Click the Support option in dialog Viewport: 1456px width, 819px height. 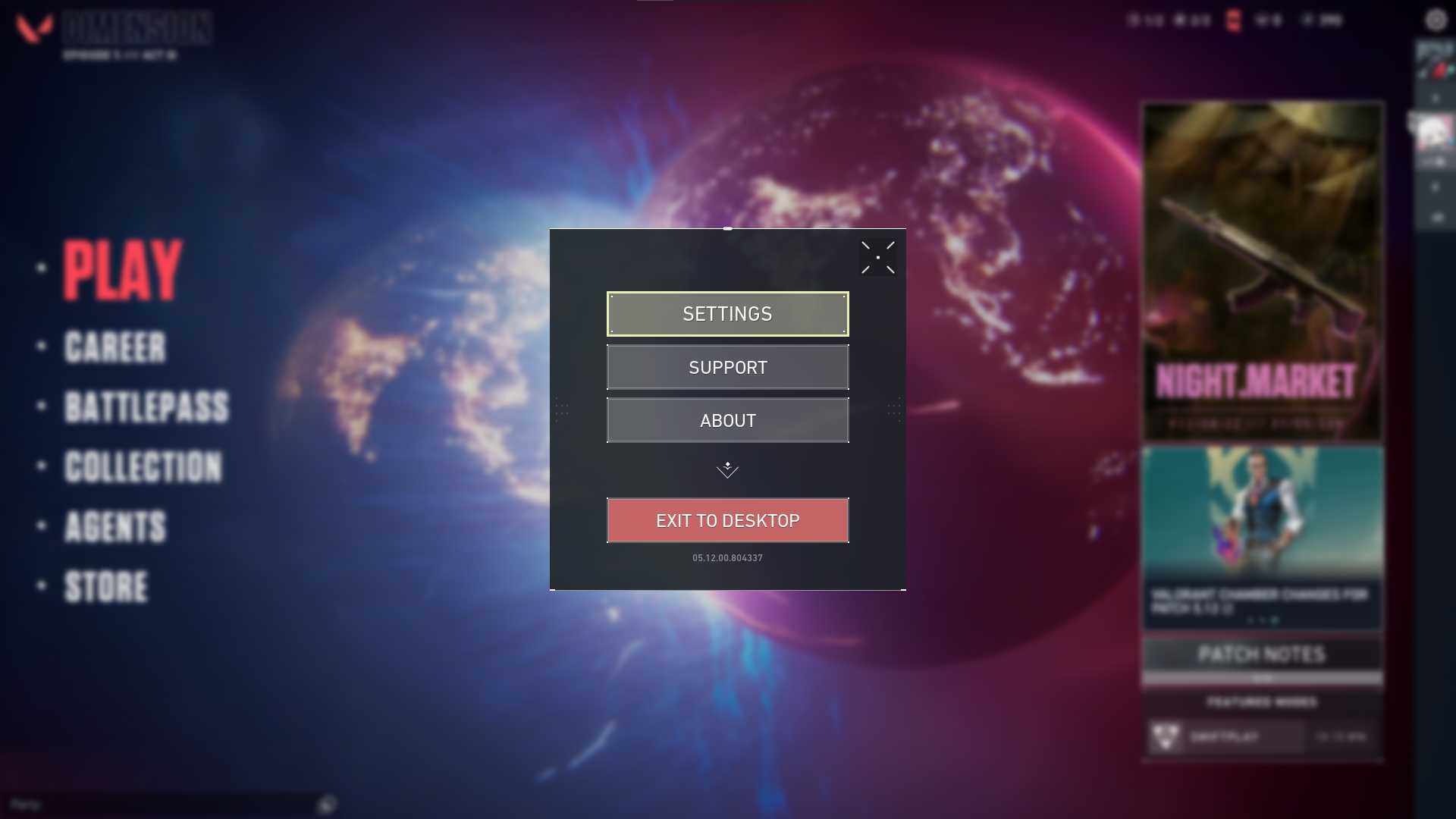[728, 367]
